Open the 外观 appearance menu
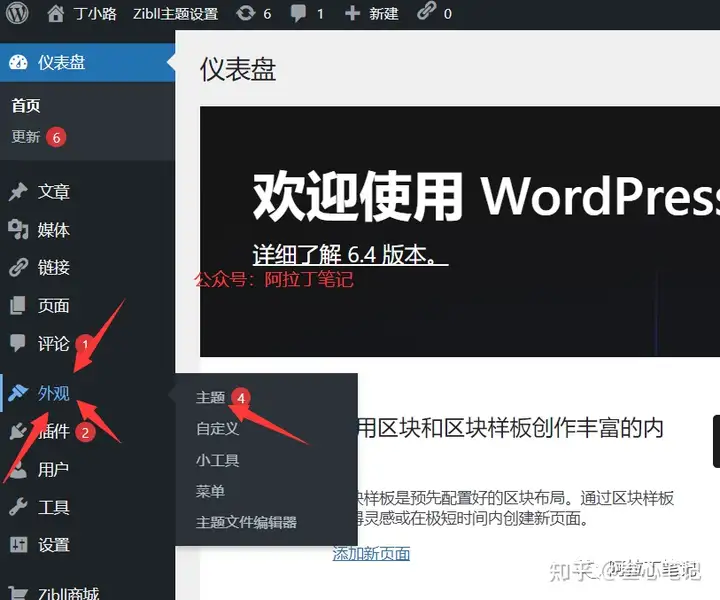Image resolution: width=720 pixels, height=600 pixels. (54, 393)
